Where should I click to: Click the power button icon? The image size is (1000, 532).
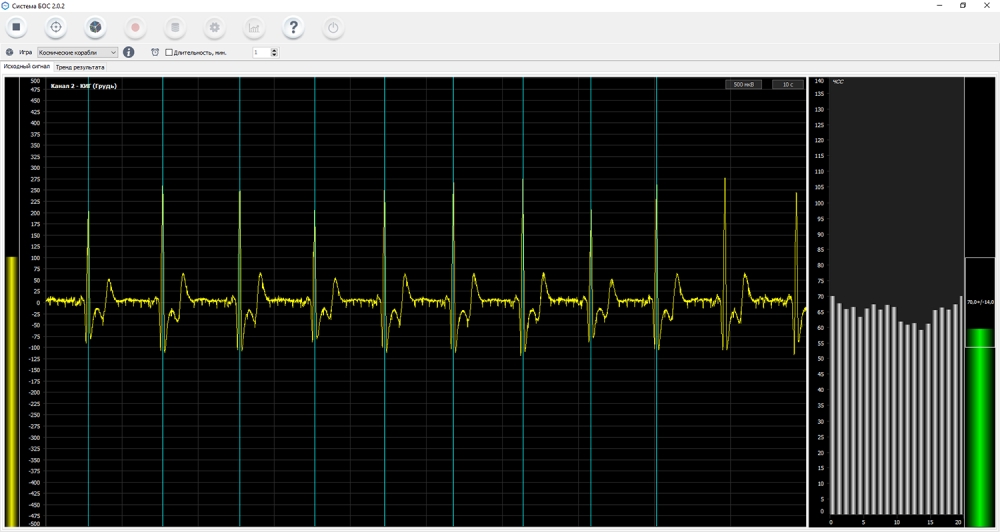click(x=333, y=28)
